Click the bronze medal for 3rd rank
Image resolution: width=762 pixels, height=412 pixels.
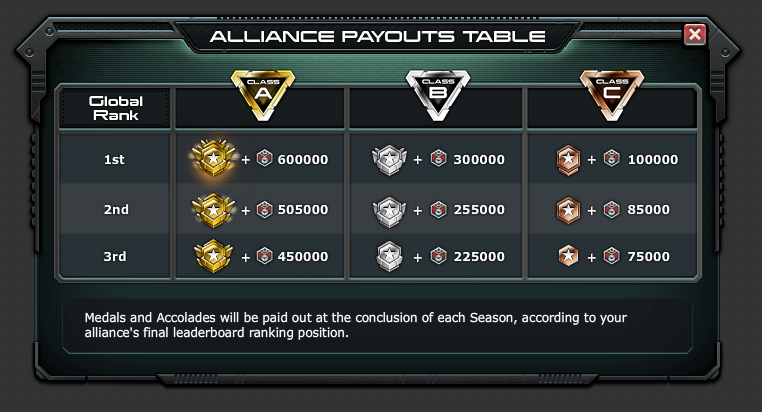[x=568, y=256]
